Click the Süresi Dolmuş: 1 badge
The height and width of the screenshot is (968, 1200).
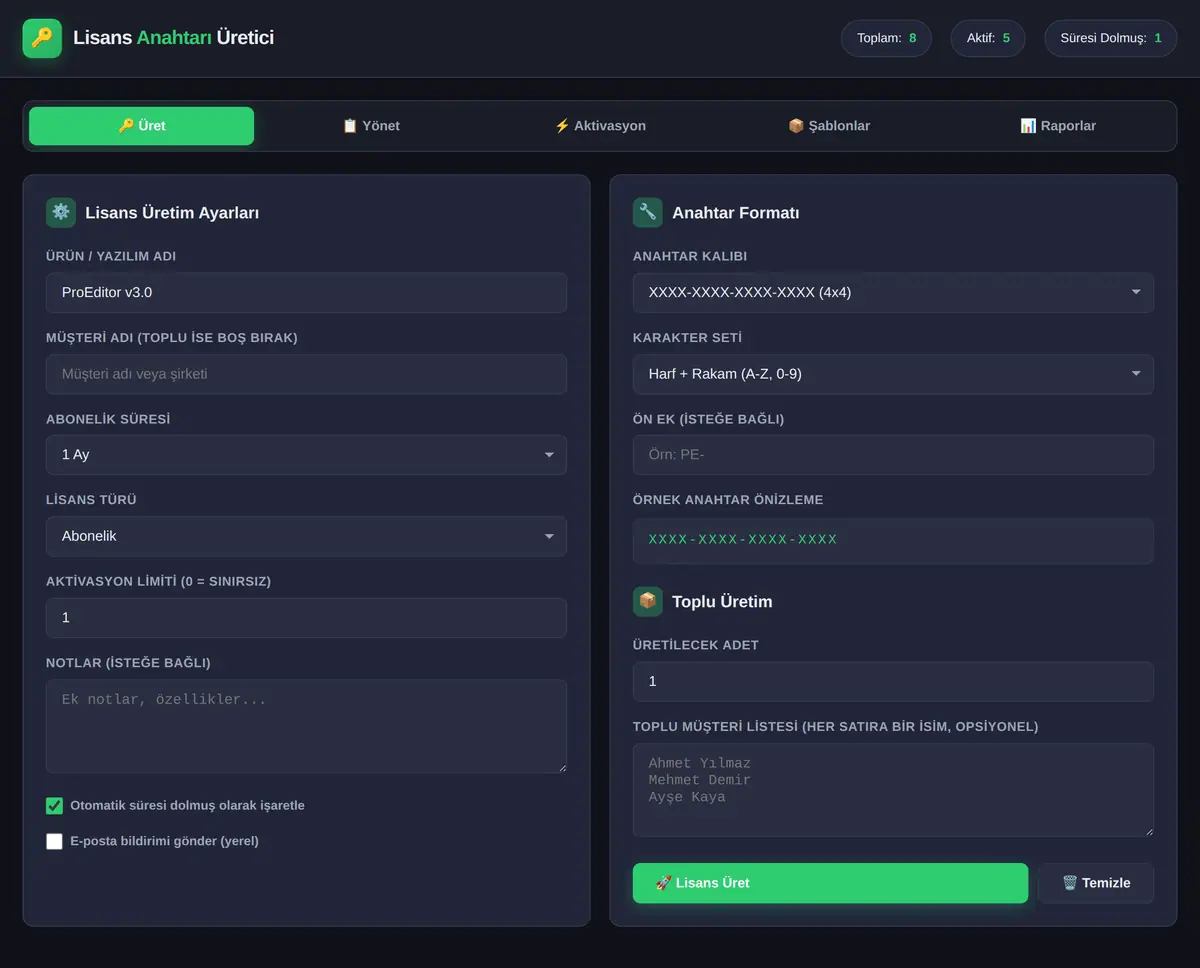pyautogui.click(x=1111, y=38)
